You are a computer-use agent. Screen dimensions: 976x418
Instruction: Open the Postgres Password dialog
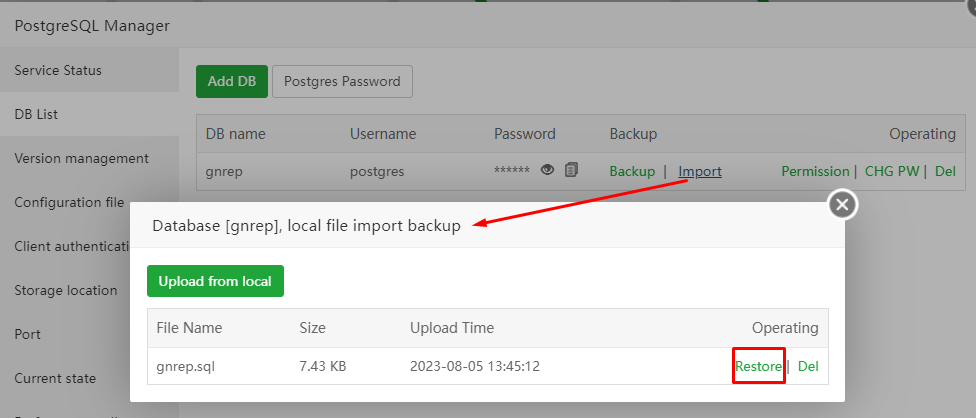(x=342, y=82)
